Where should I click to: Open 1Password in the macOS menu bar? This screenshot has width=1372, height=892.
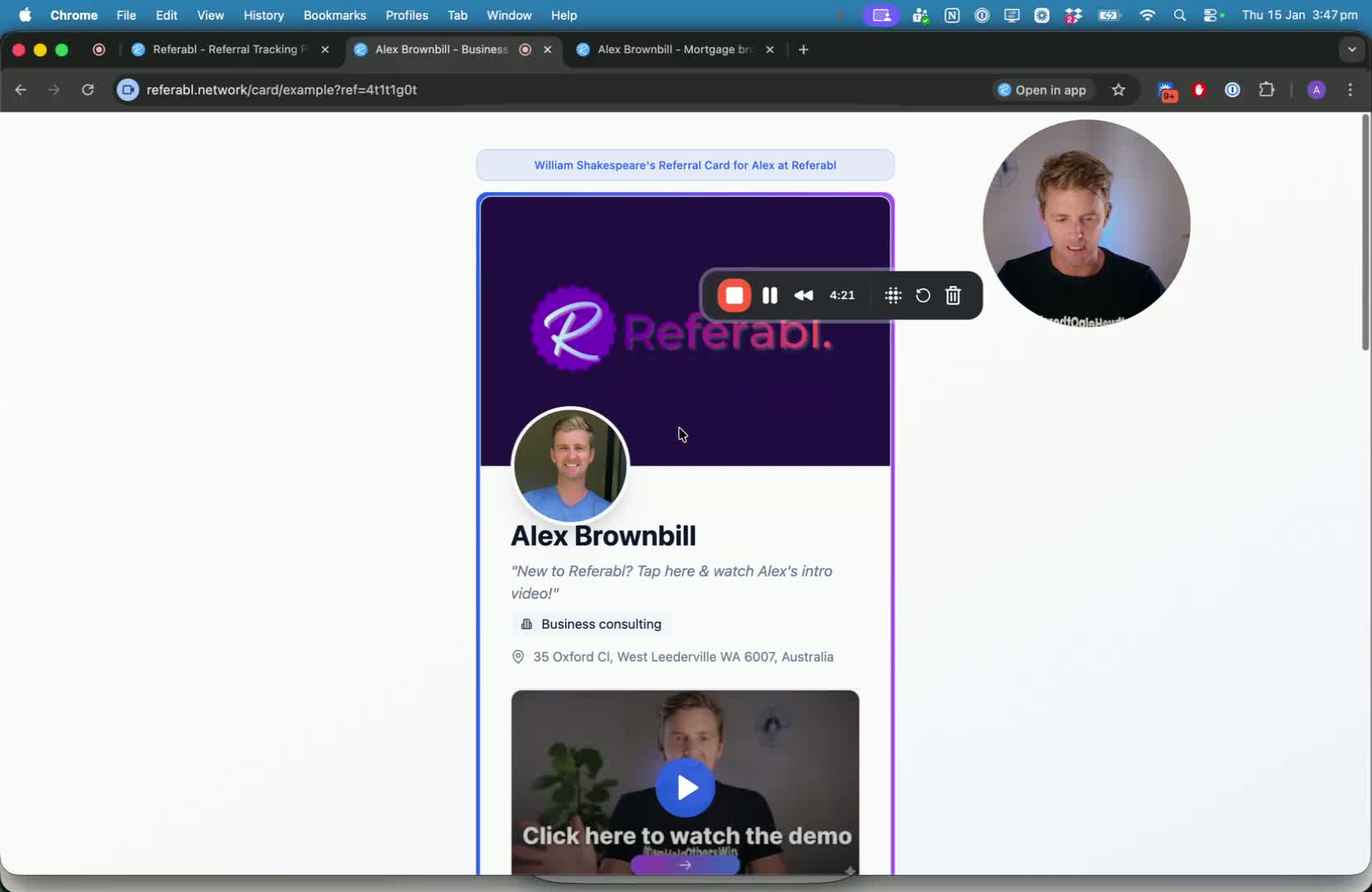[x=981, y=15]
